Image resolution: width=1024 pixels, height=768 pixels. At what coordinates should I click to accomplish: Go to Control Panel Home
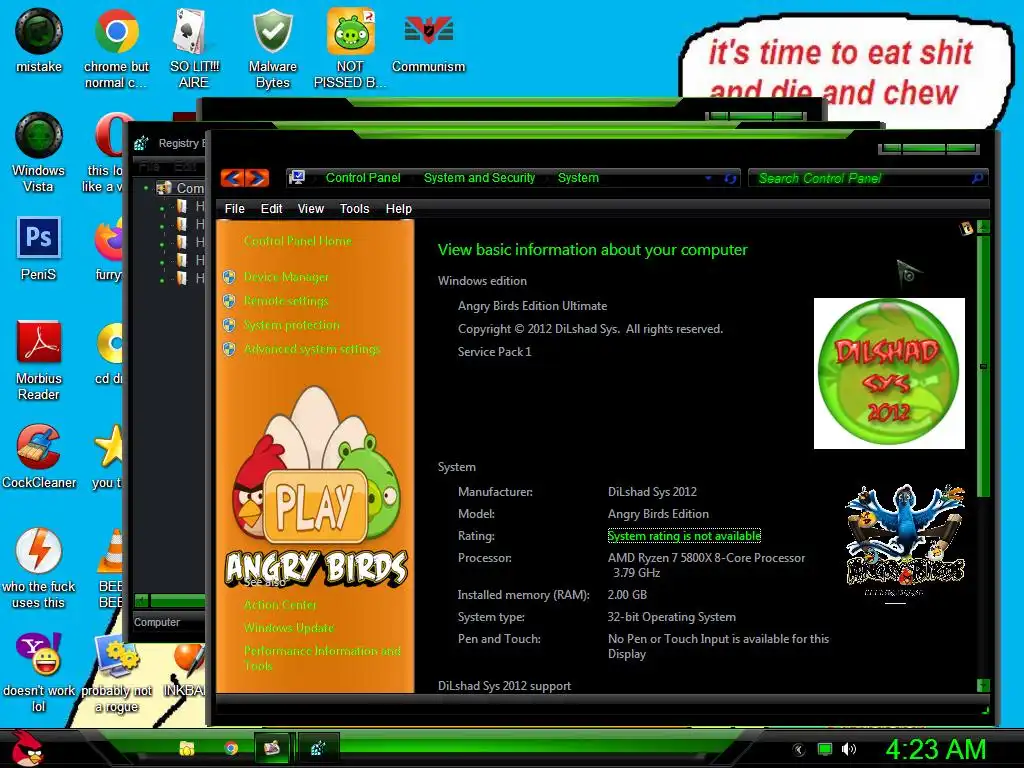(298, 241)
